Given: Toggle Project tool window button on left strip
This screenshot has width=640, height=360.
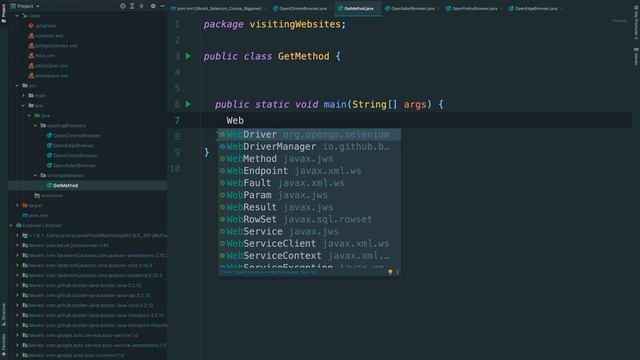Looking at the screenshot, I should (x=4, y=12).
